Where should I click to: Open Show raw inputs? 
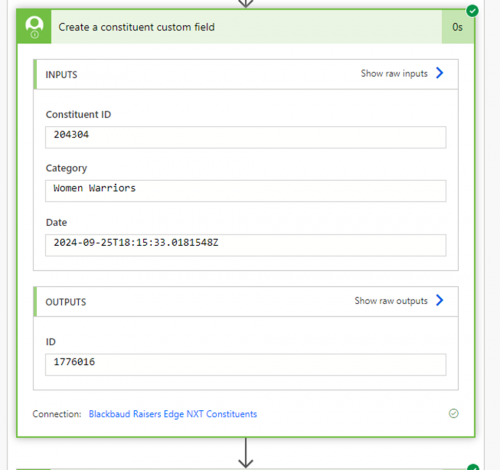tap(394, 73)
